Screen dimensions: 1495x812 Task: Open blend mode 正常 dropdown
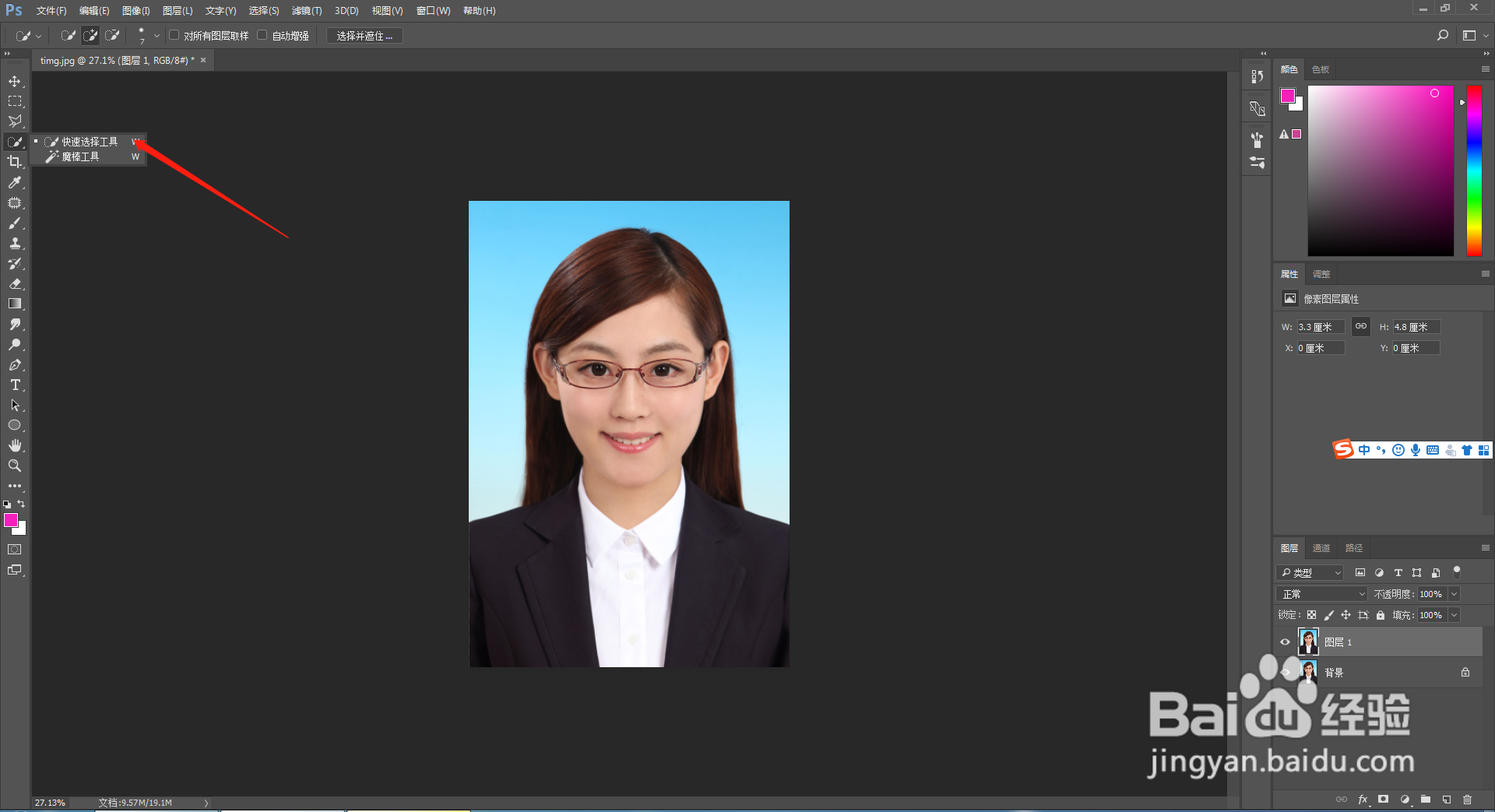tap(1322, 594)
